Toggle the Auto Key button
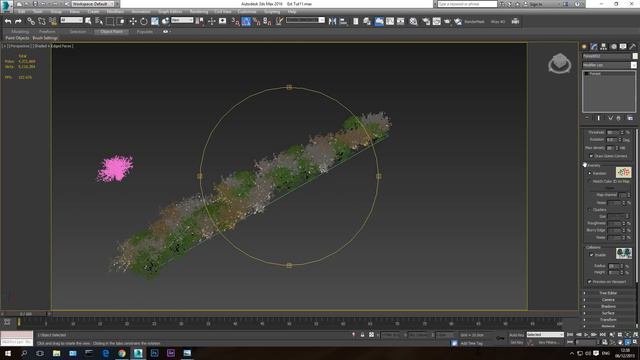640x360 pixels. click(x=516, y=335)
